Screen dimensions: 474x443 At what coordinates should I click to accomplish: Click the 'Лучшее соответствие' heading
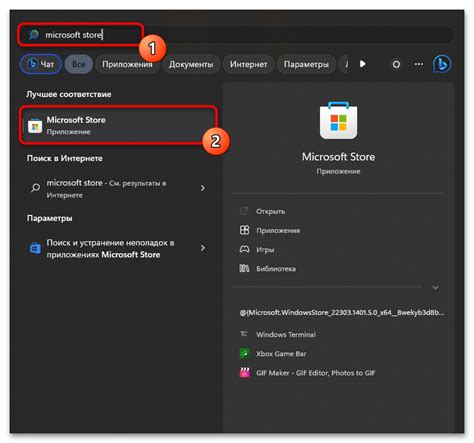coord(69,94)
